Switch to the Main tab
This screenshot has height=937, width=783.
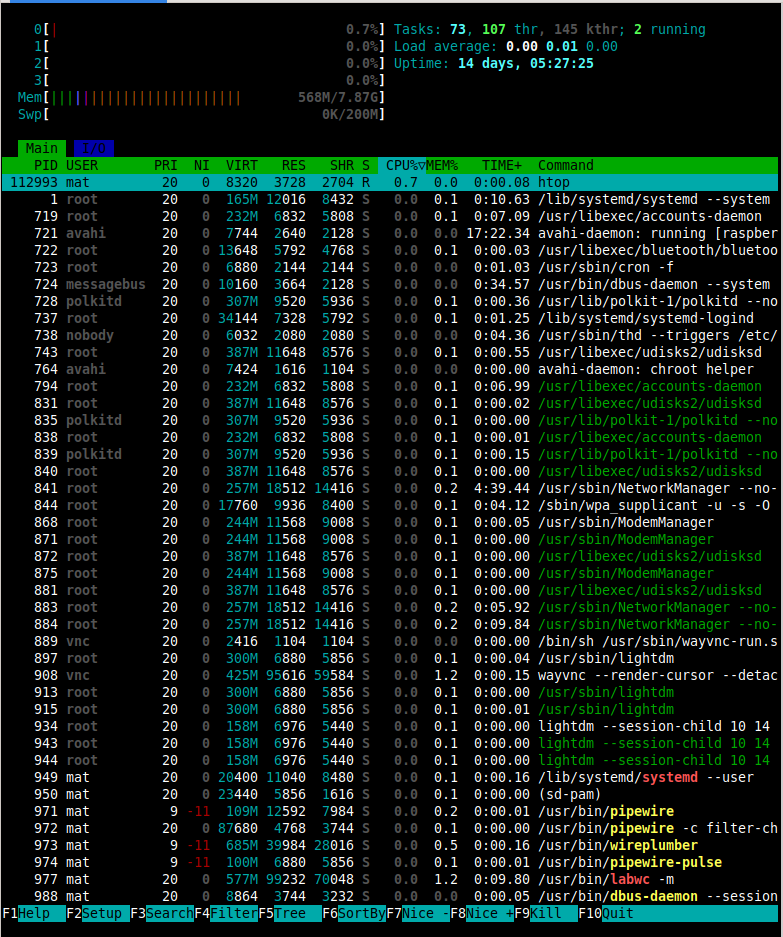[x=42, y=148]
